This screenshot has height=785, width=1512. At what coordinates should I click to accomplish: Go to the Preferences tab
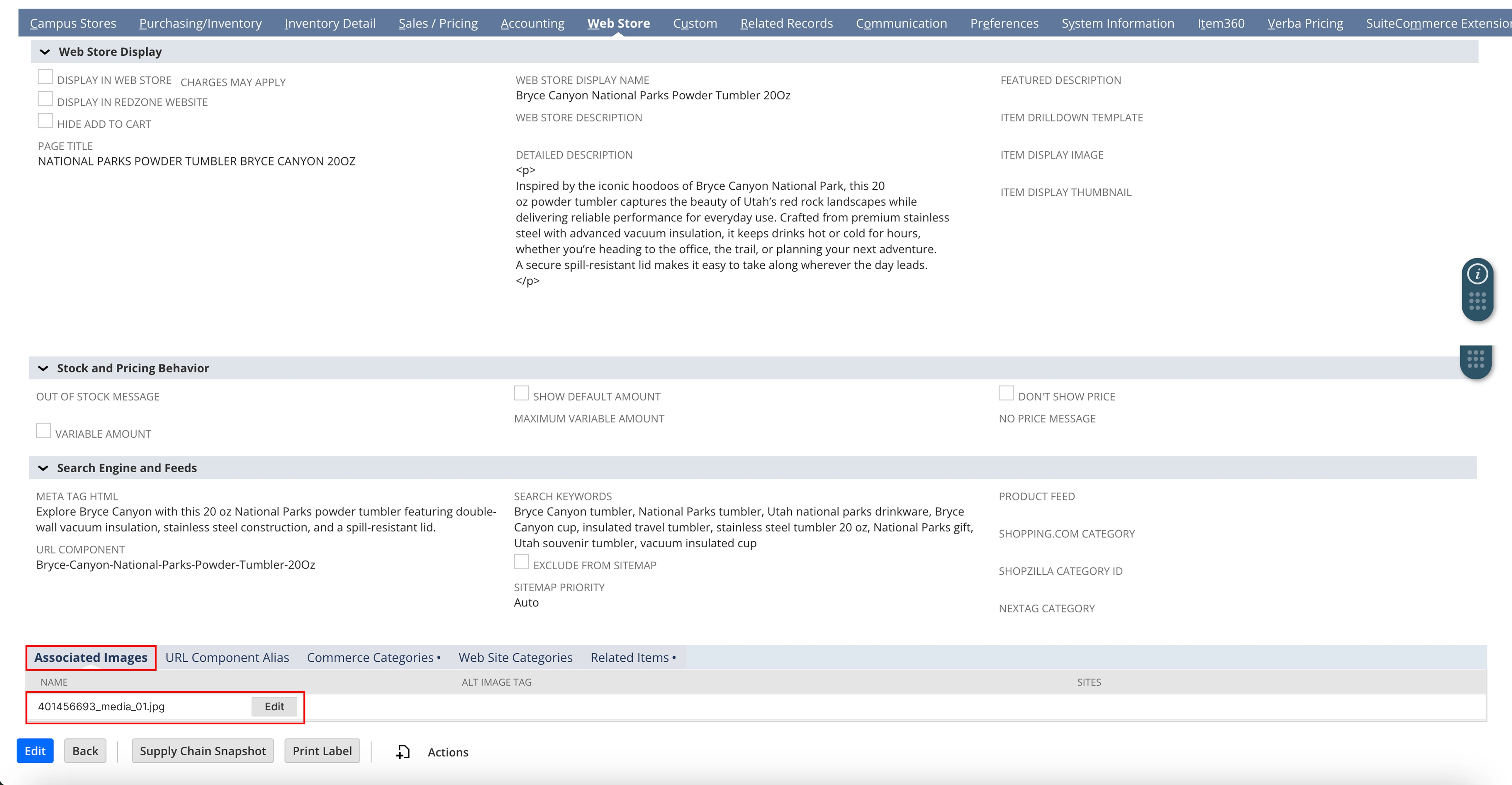point(1004,23)
